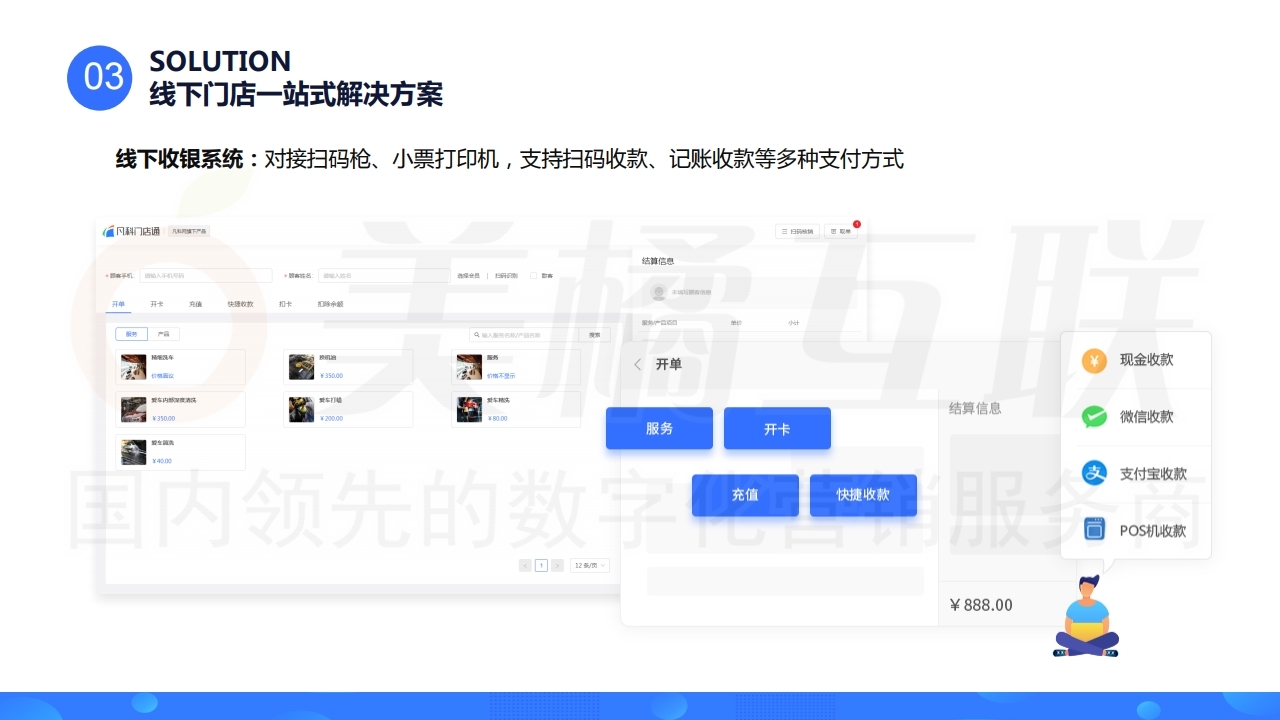Click the 凡科门店通 logo
Viewport: 1280px width, 720px height.
coord(132,231)
